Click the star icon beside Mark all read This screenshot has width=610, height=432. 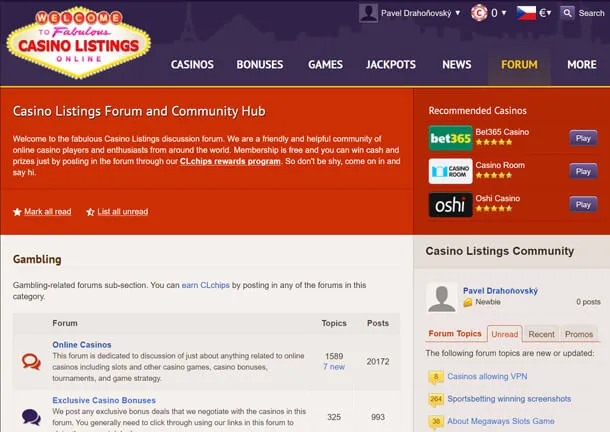(x=17, y=212)
